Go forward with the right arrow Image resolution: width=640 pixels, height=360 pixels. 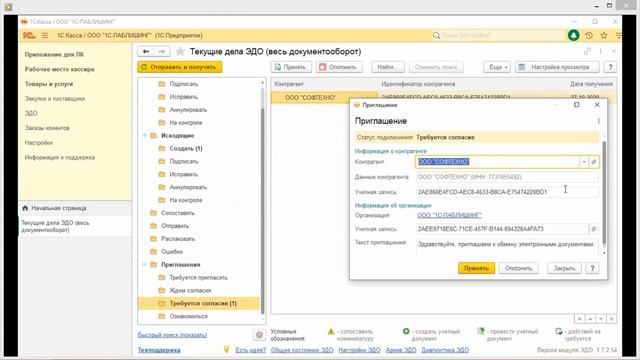[162, 51]
